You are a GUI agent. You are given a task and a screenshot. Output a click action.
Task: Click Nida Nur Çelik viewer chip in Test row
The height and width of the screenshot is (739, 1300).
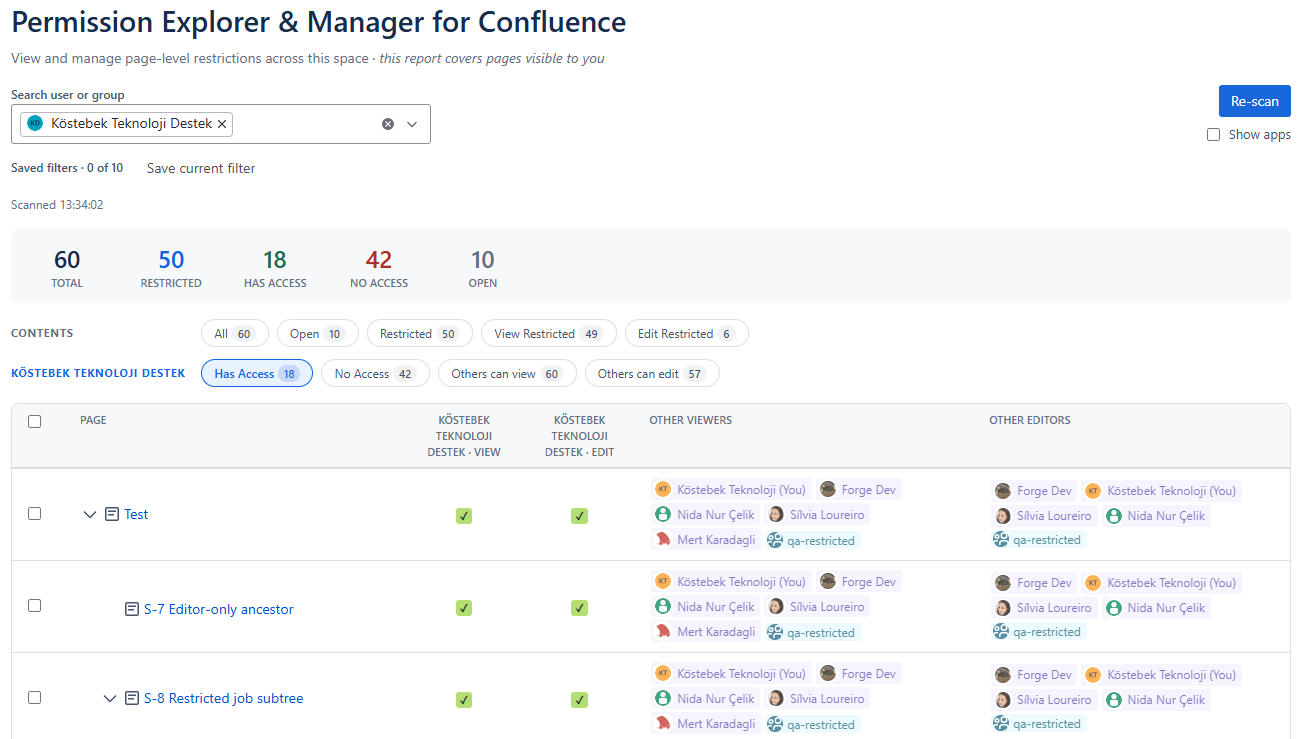click(706, 514)
